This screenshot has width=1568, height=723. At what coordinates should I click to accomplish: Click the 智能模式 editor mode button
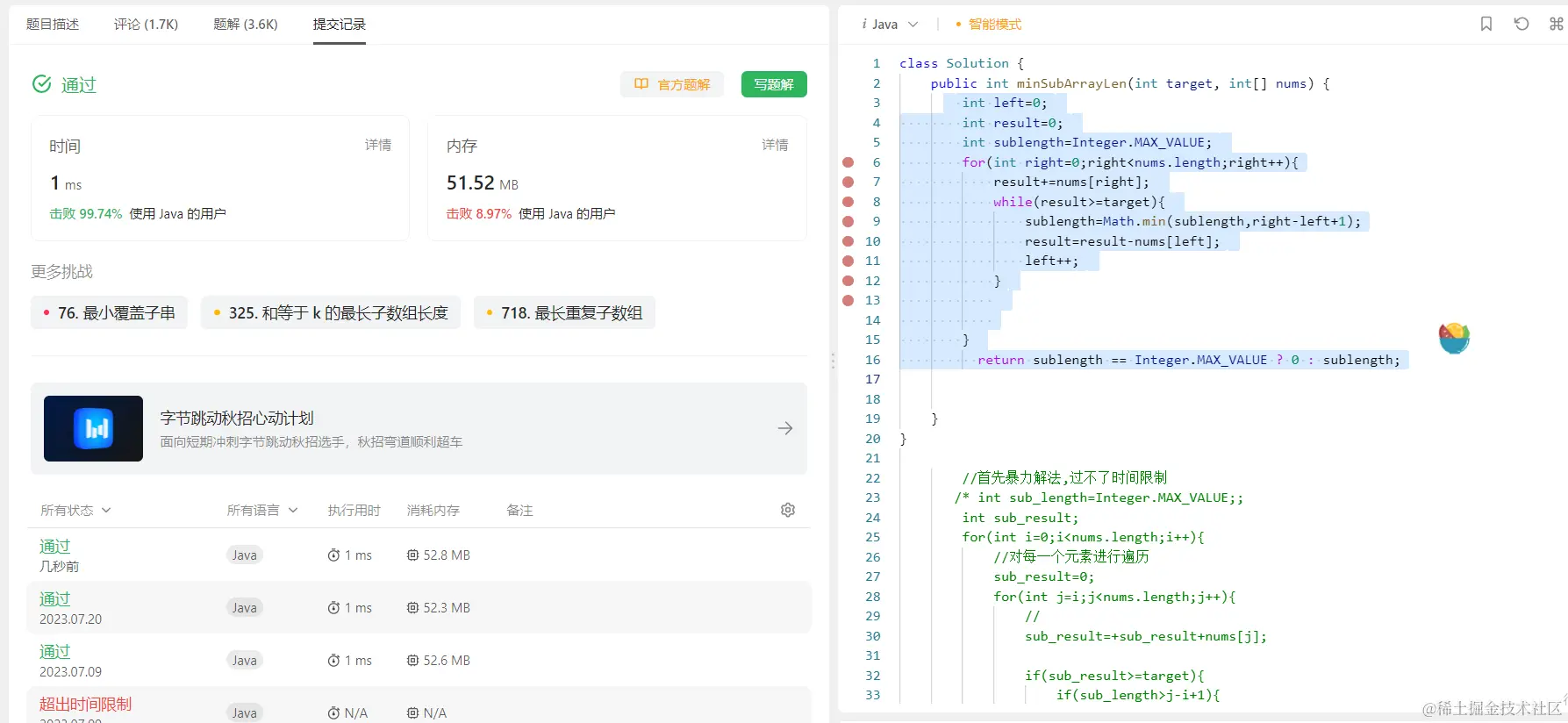tap(988, 25)
